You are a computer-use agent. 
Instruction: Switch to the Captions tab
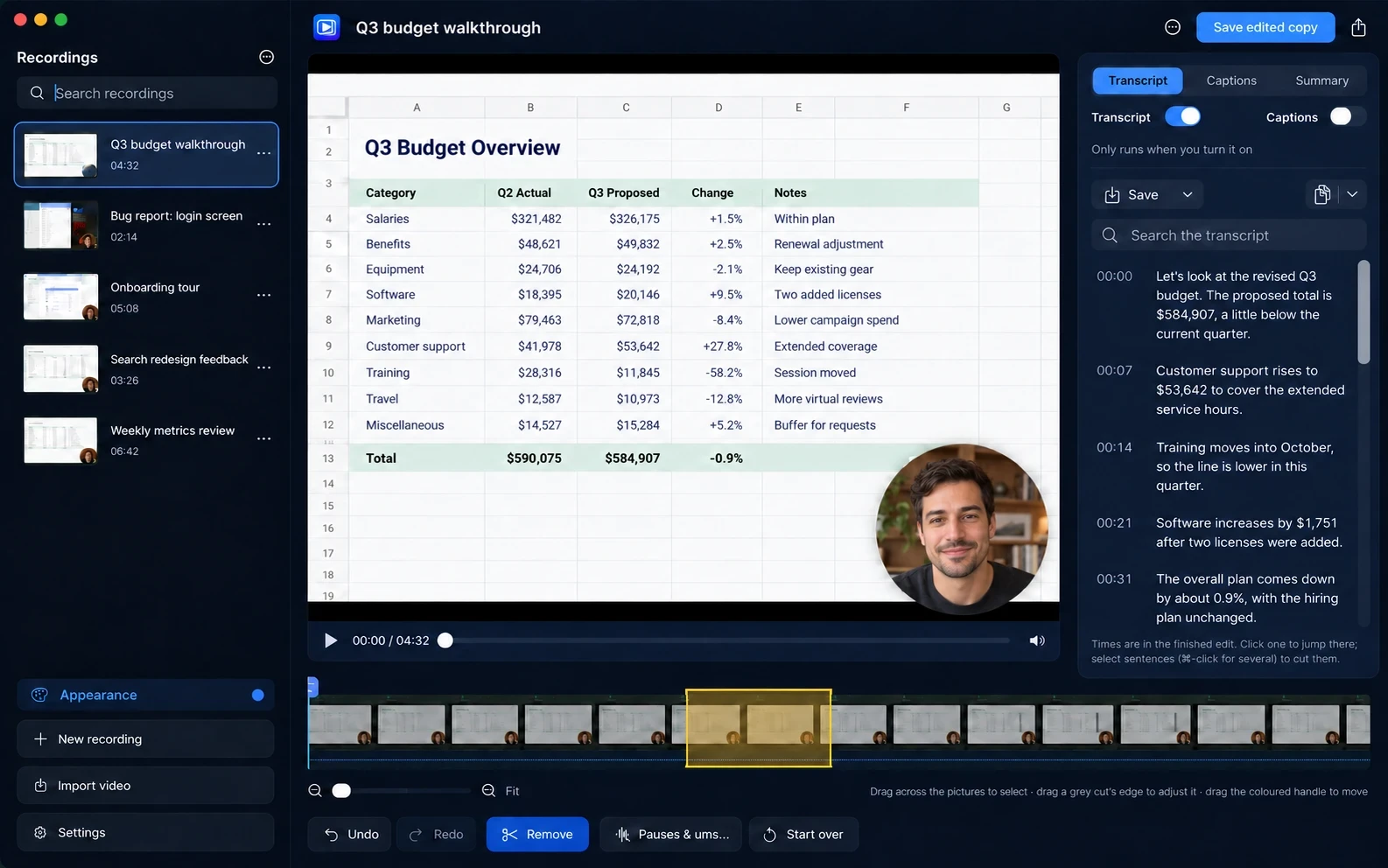pos(1231,80)
